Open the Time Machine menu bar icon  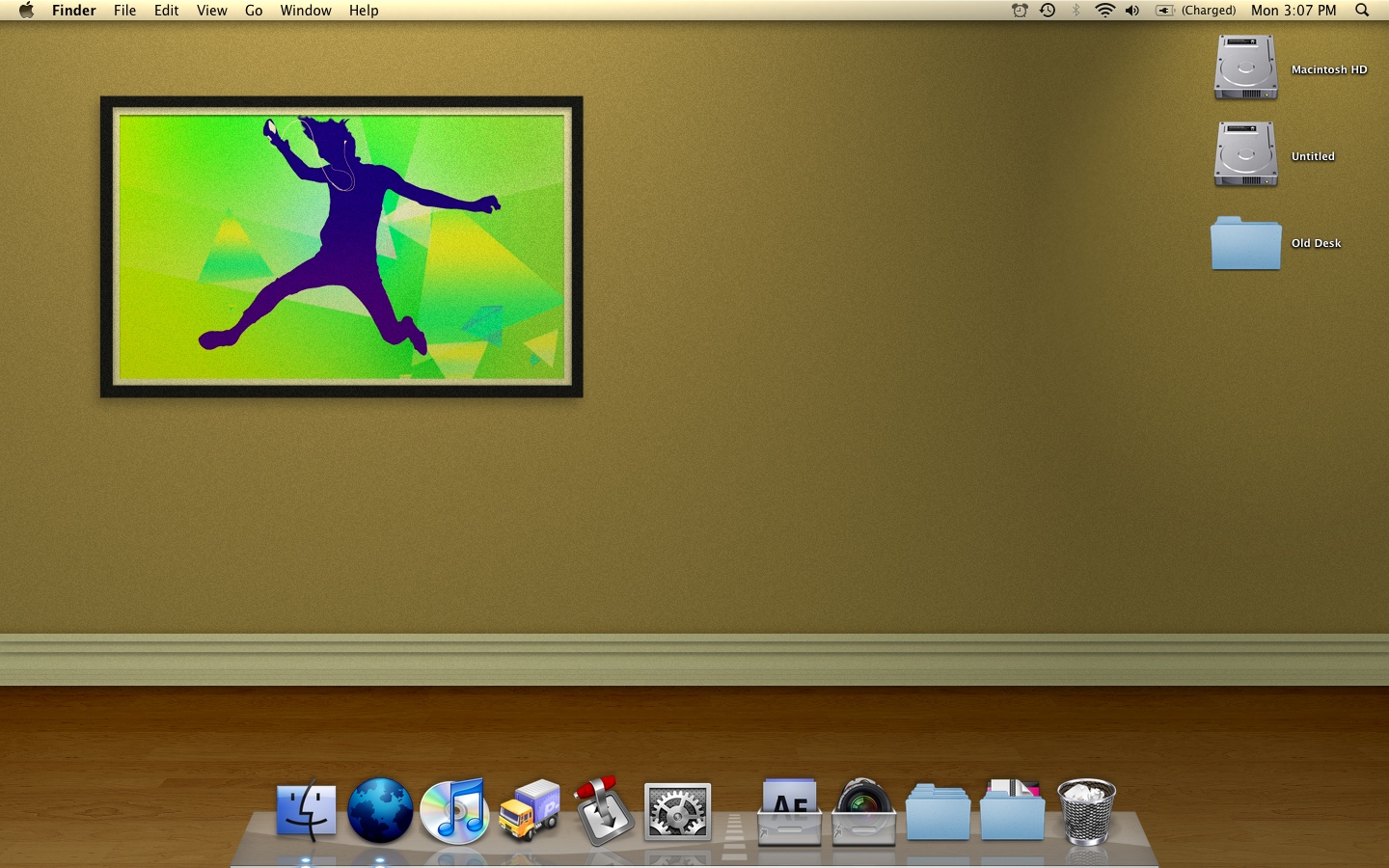click(1048, 11)
